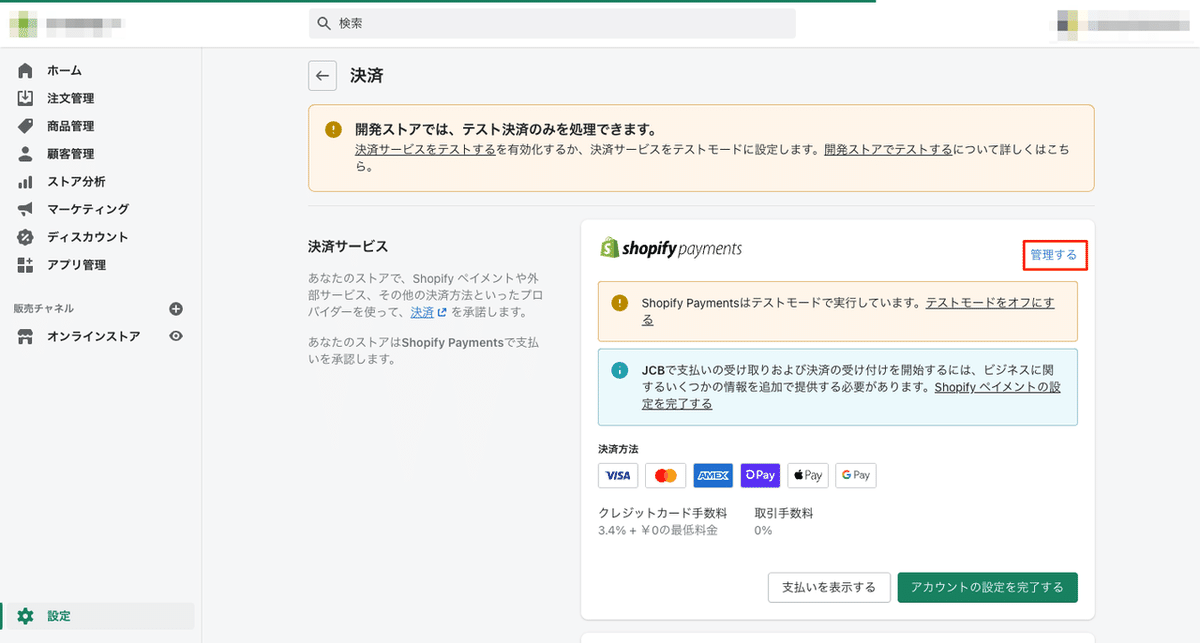Viewport: 1200px width, 643px height.
Task: Open the 決済 external link in description
Action: [x=428, y=313]
